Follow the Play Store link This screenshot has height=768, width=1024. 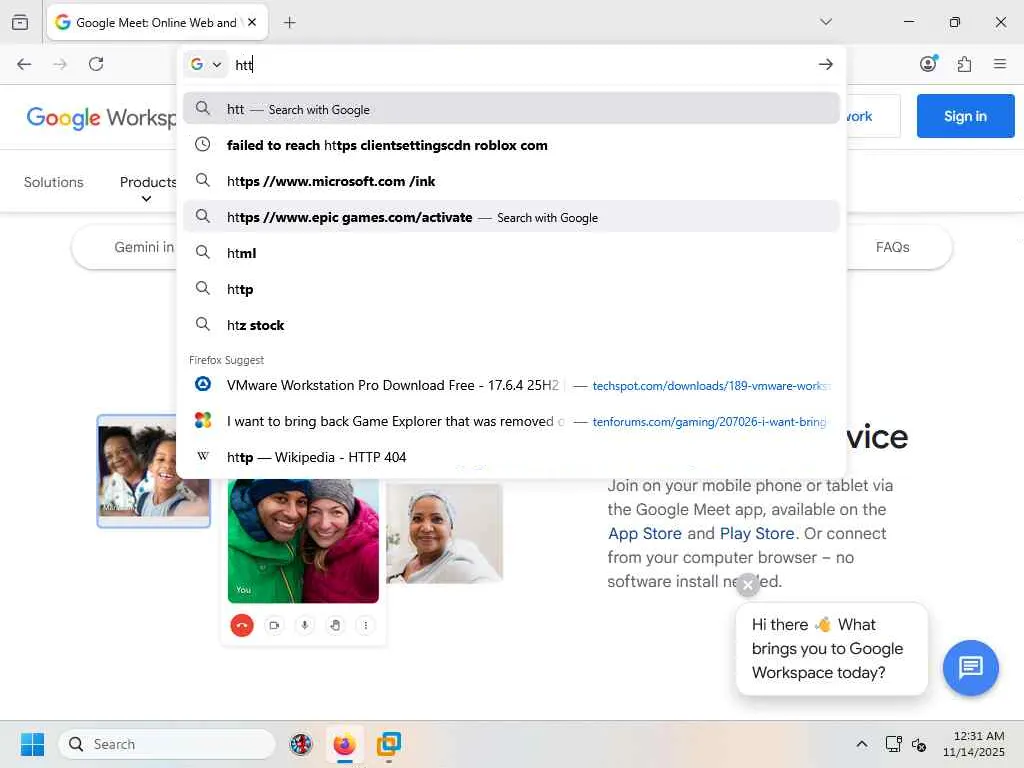pyautogui.click(x=757, y=534)
